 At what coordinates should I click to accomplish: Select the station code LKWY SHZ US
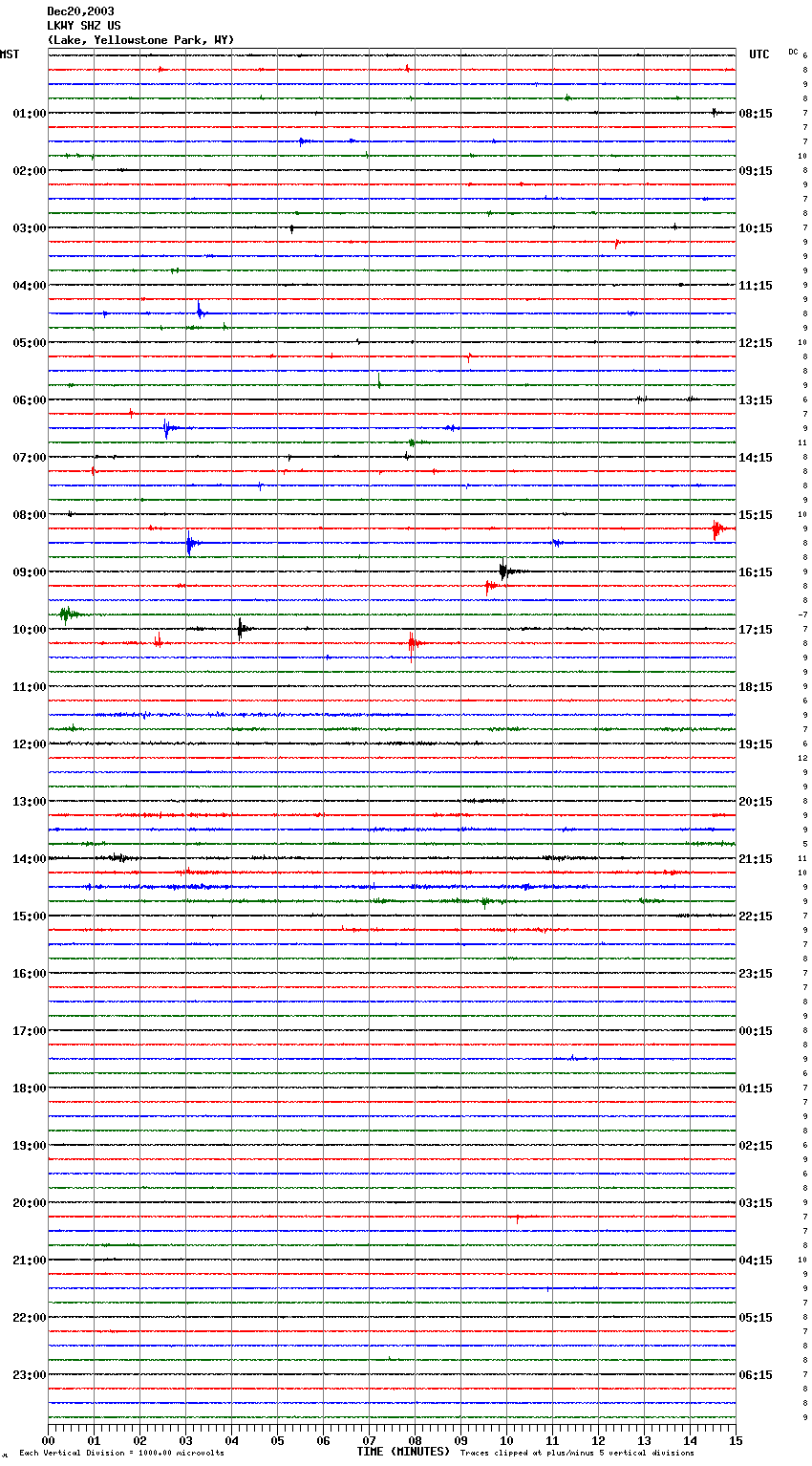point(84,26)
